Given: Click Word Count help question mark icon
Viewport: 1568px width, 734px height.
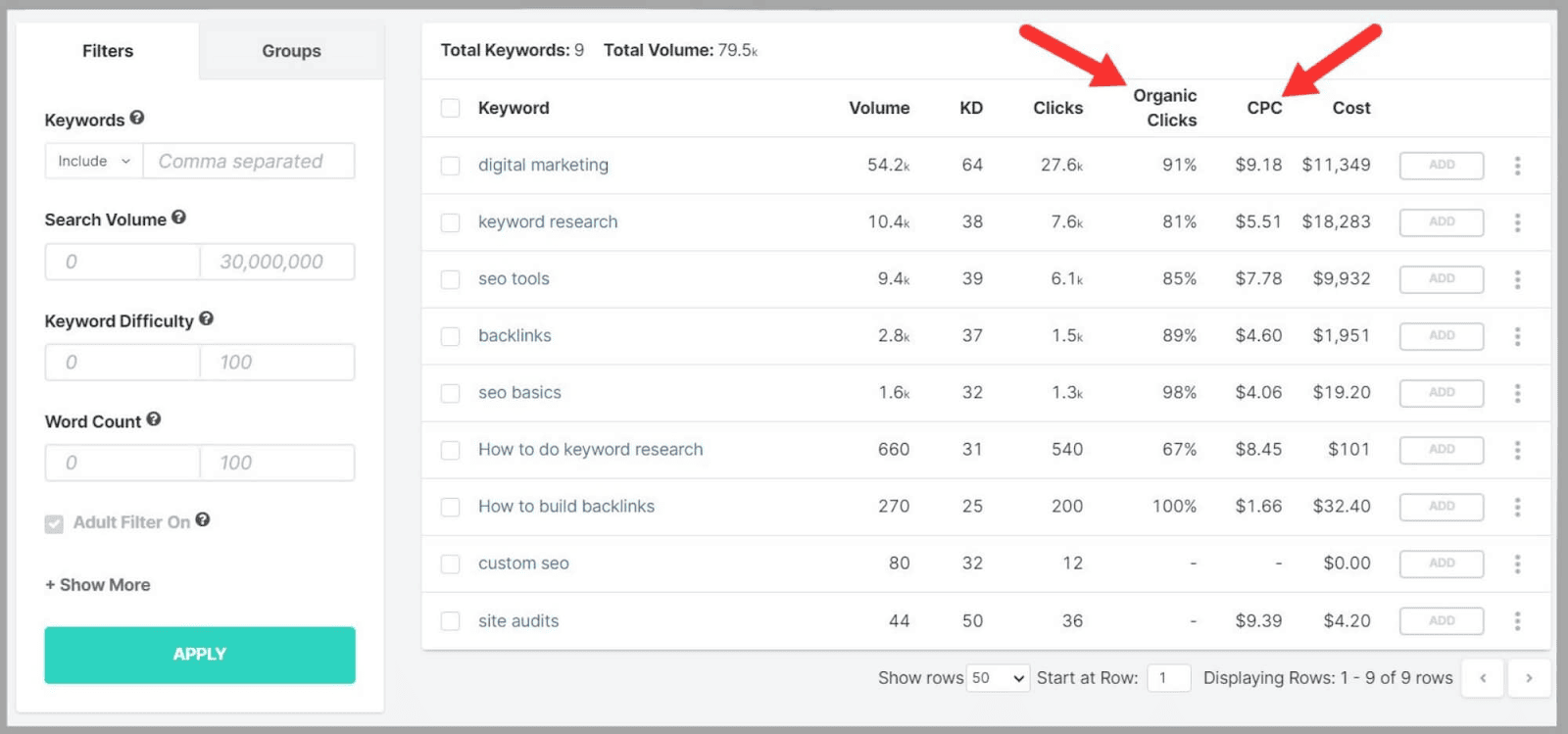Looking at the screenshot, I should [x=154, y=419].
